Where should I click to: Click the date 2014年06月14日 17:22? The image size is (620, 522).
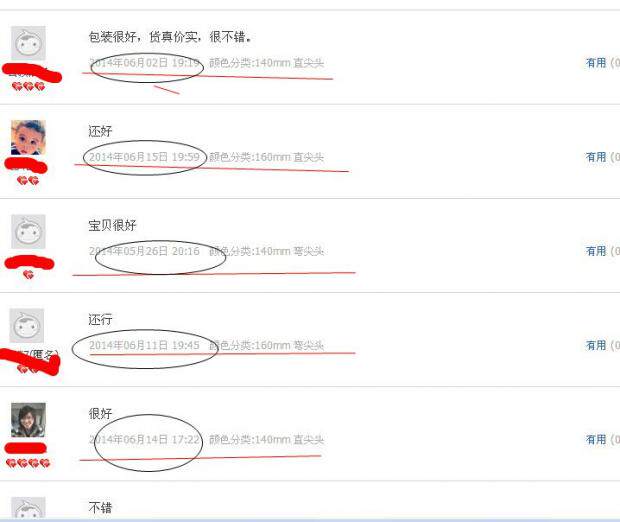click(x=144, y=439)
